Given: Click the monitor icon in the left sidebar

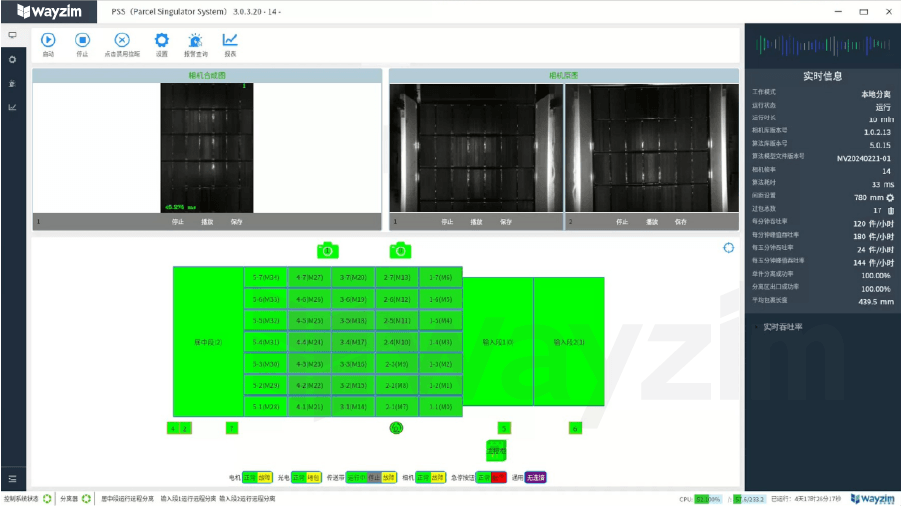Looking at the screenshot, I should point(12,35).
